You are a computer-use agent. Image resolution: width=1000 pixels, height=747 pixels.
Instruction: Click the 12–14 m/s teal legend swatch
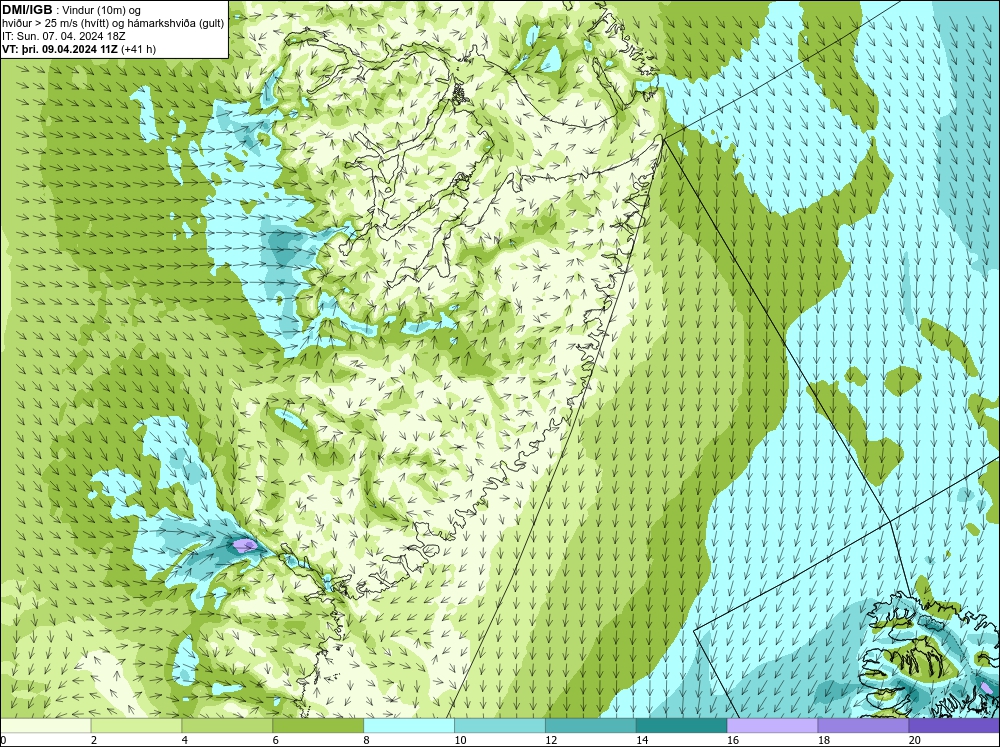click(x=591, y=725)
